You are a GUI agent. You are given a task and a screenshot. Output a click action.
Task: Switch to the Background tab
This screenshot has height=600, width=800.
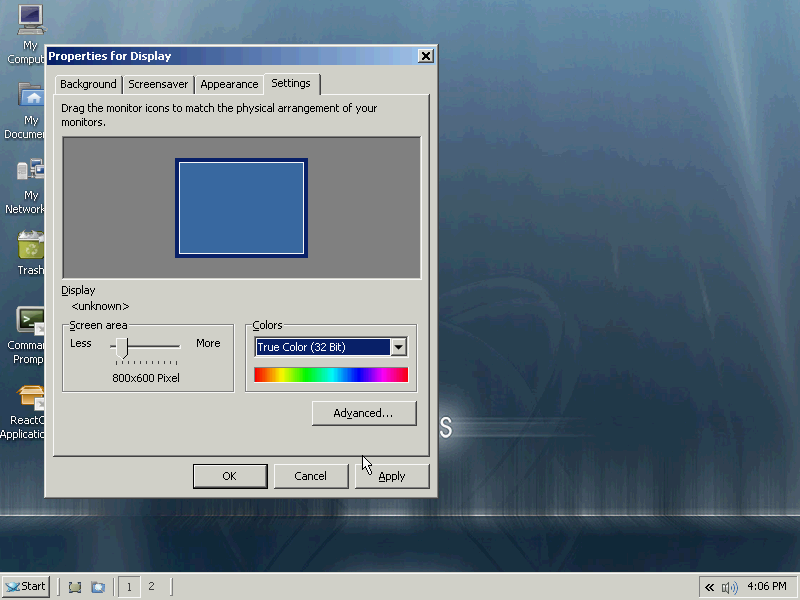(88, 85)
